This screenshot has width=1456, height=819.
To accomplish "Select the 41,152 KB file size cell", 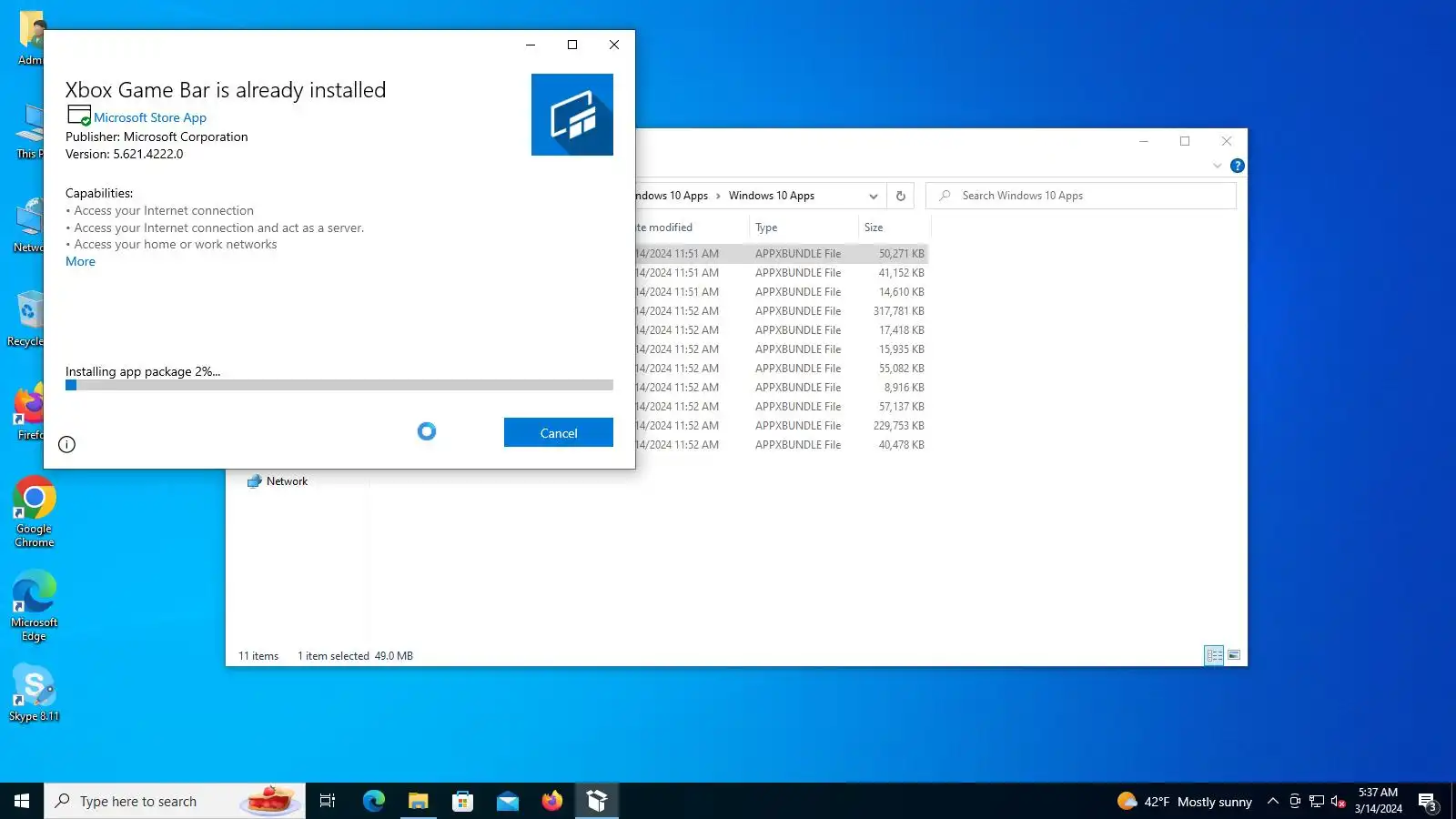I will 901,273.
